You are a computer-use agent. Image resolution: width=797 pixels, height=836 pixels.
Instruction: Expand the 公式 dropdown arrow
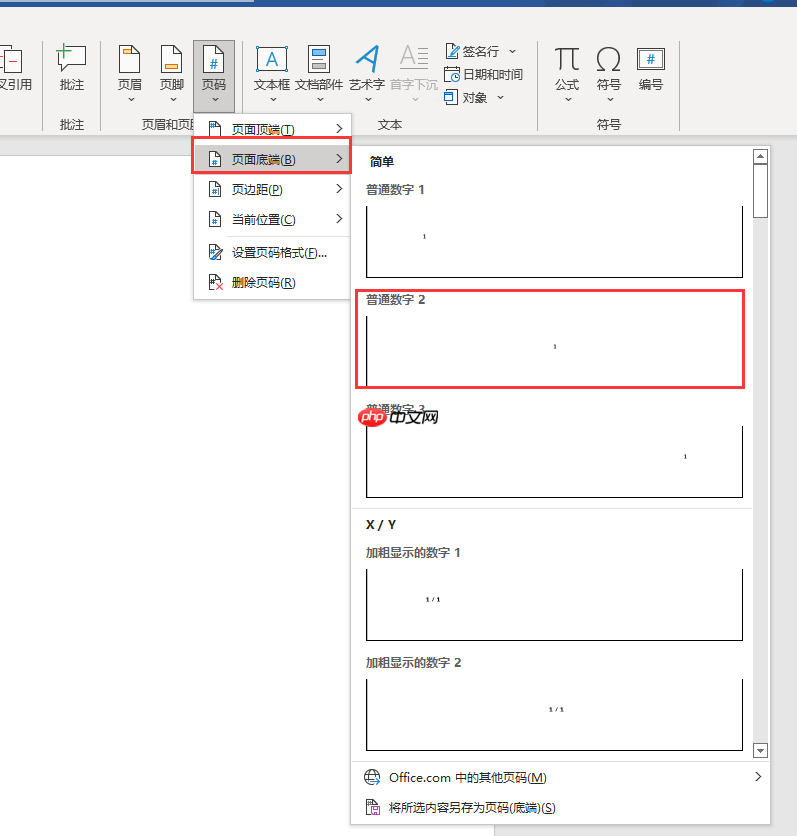click(x=568, y=99)
